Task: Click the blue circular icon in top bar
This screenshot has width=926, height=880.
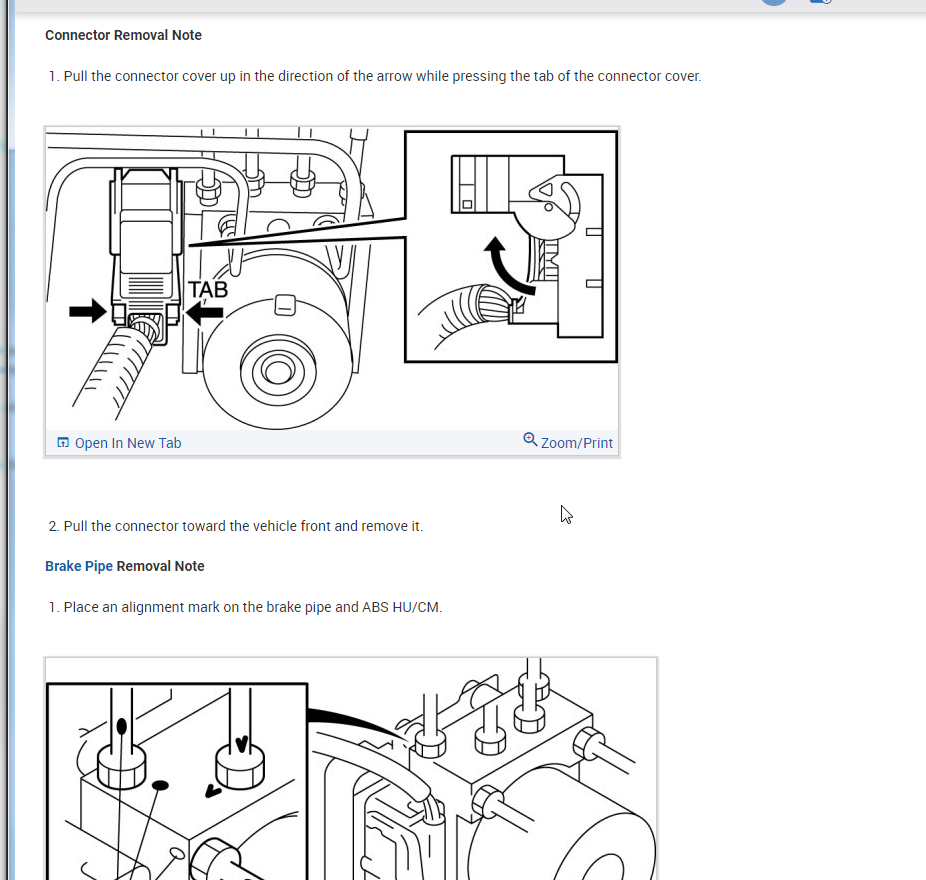Action: (x=774, y=2)
